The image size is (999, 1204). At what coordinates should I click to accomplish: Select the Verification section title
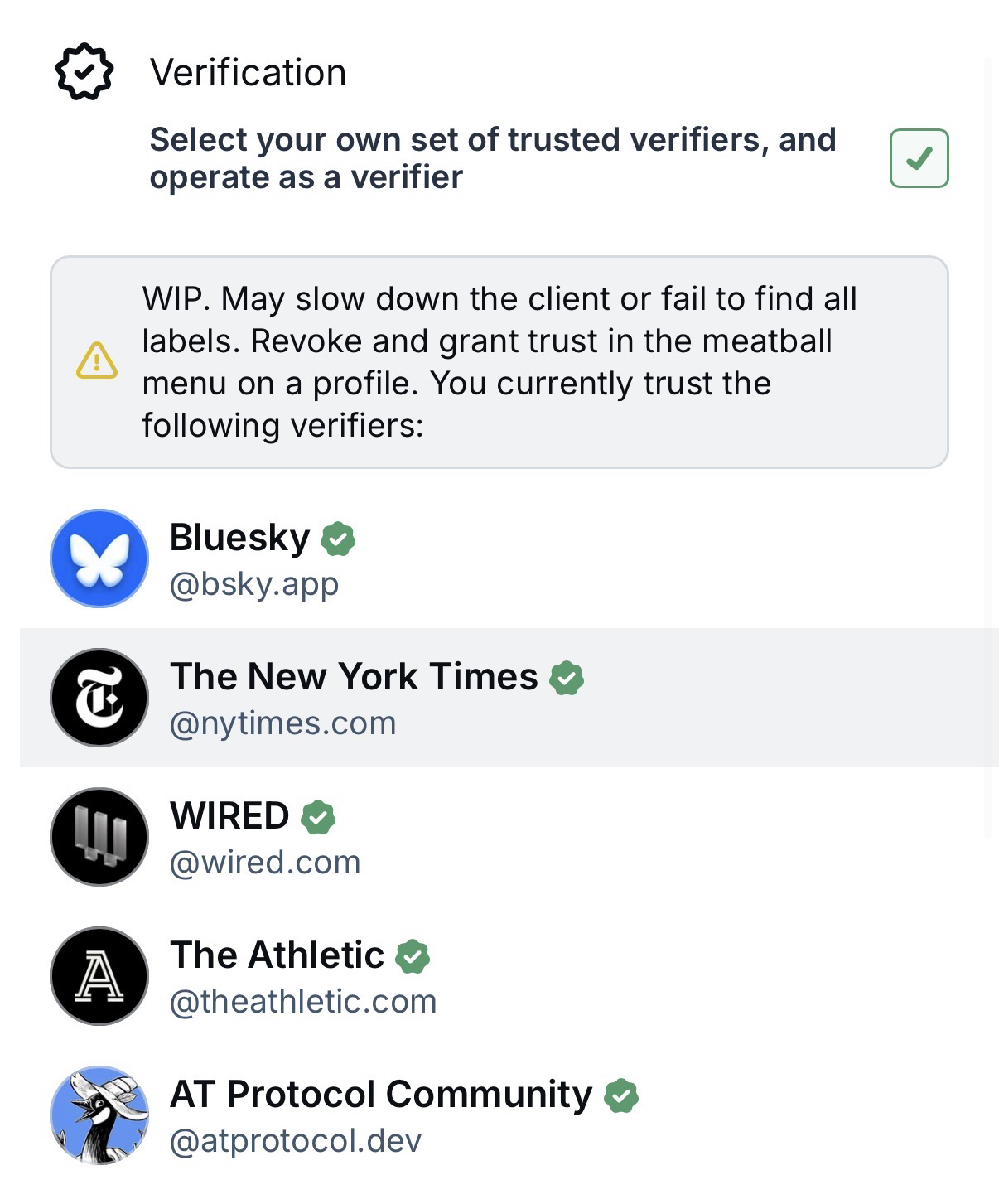point(248,73)
